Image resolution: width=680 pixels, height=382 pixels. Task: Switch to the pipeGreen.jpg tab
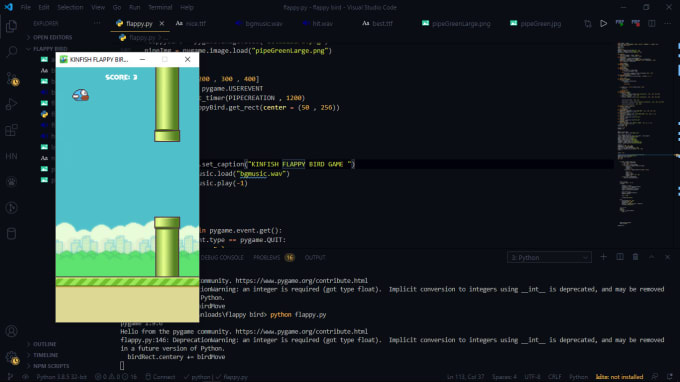pyautogui.click(x=536, y=23)
